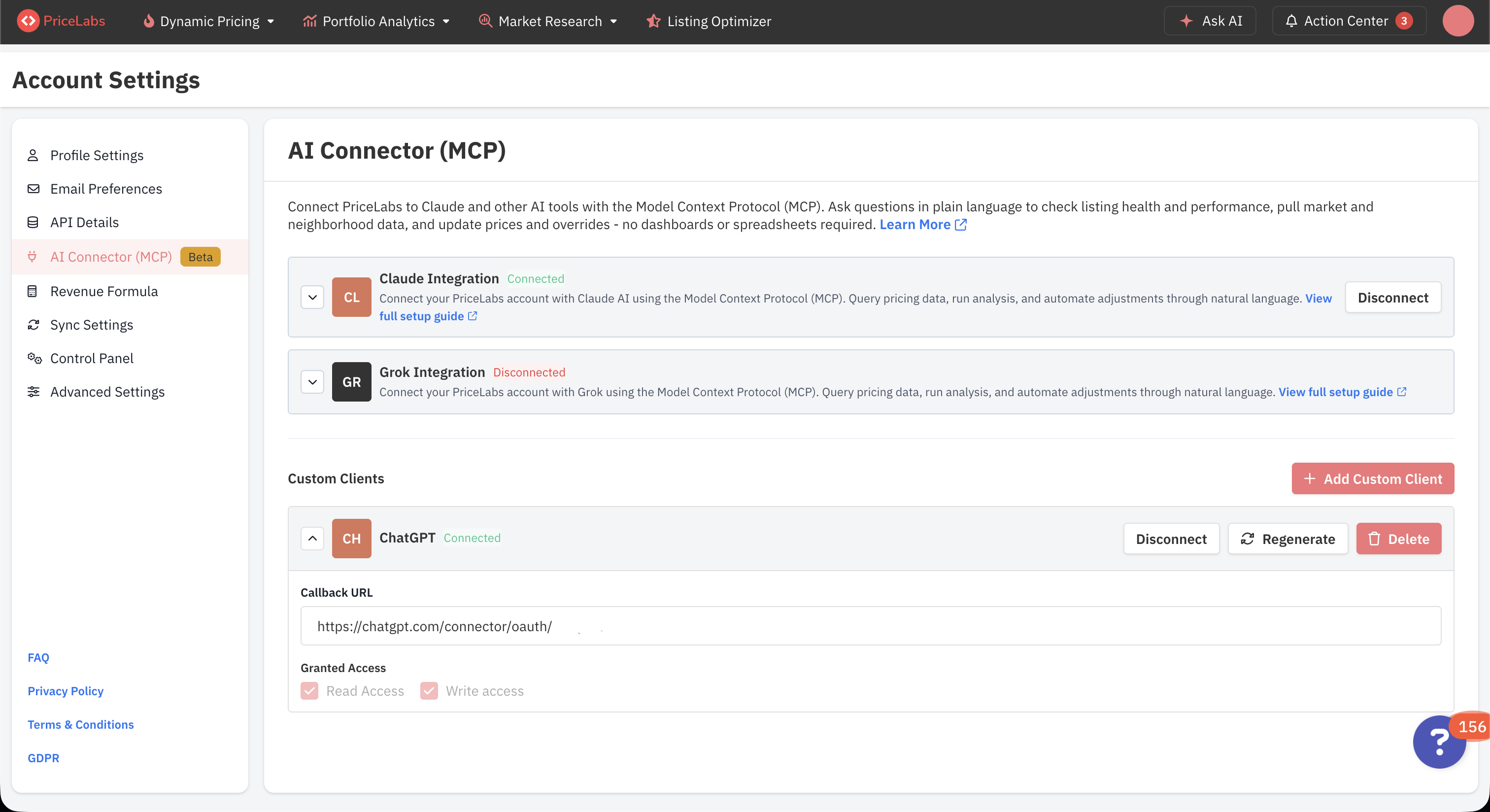Click the Listing Optimizer star icon
The image size is (1490, 812).
(654, 21)
